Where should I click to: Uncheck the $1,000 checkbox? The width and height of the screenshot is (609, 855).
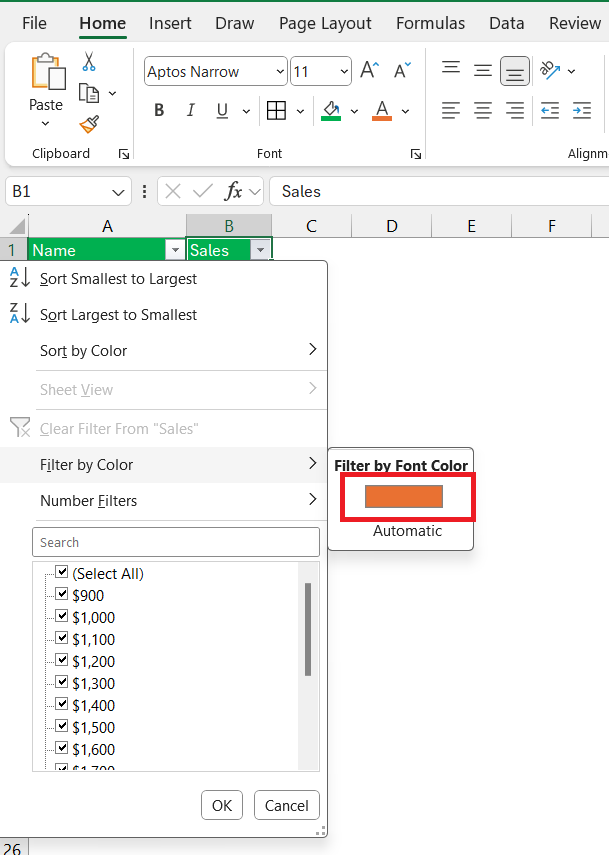(62, 616)
